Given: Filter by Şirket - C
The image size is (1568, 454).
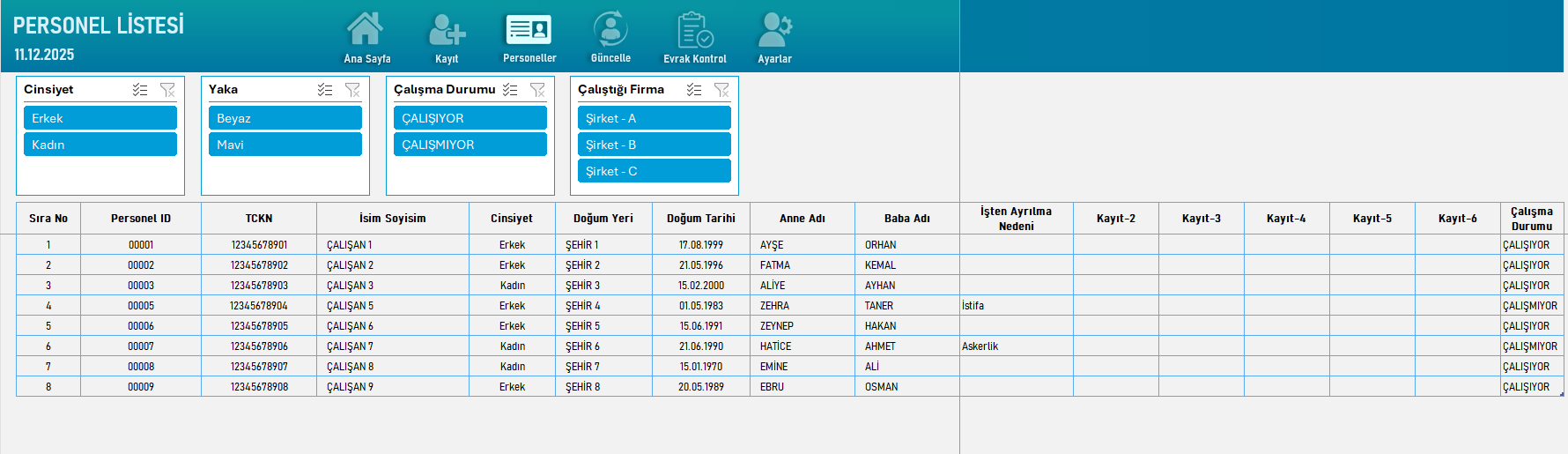Looking at the screenshot, I should point(655,171).
